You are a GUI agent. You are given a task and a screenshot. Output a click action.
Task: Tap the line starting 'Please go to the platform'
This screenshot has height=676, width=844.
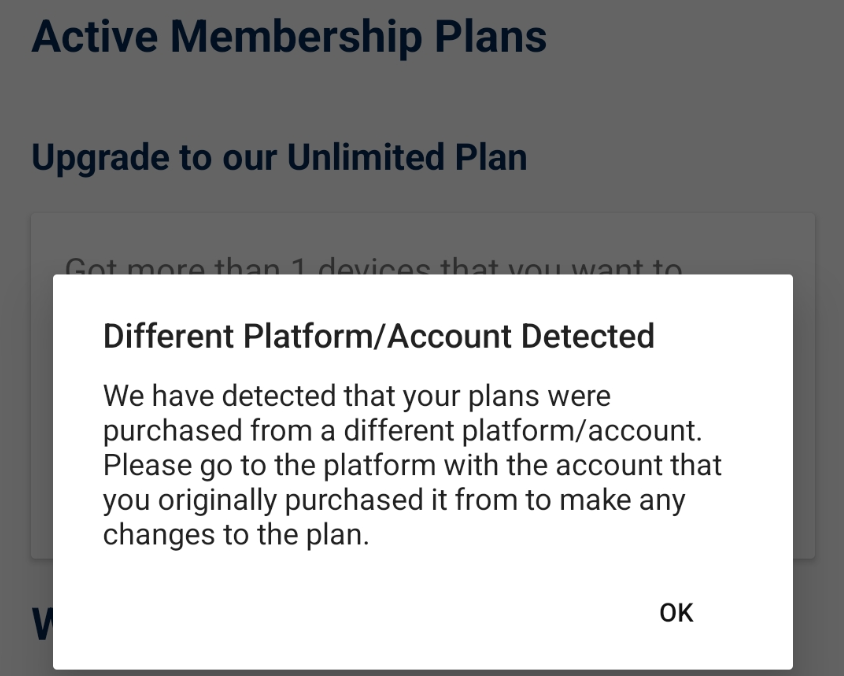click(412, 466)
